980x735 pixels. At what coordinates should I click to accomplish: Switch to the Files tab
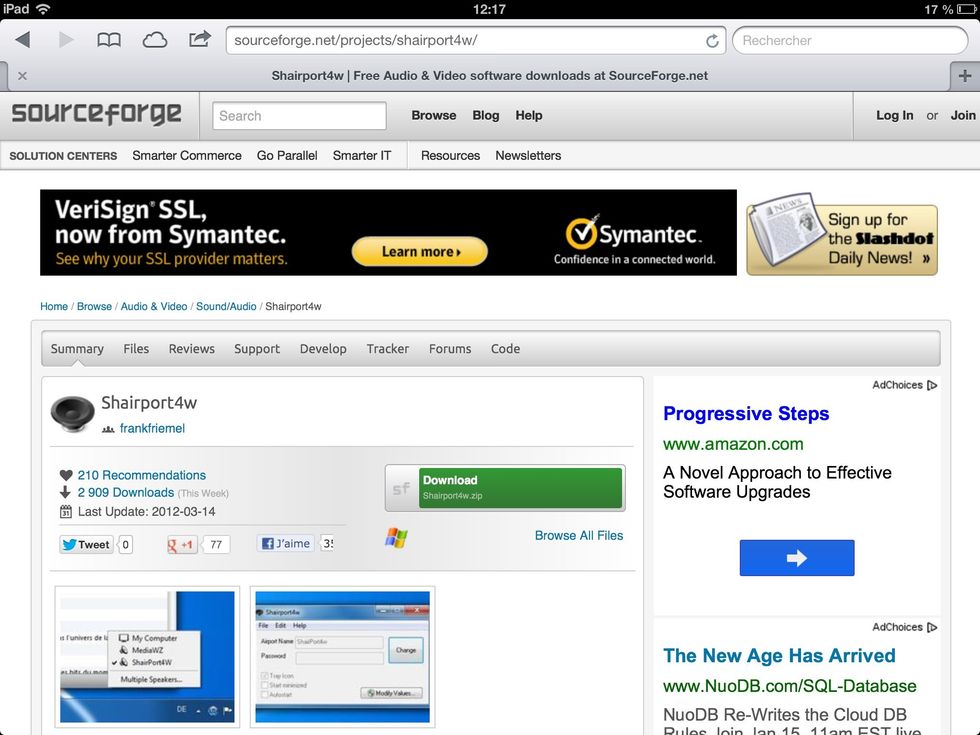pos(136,348)
